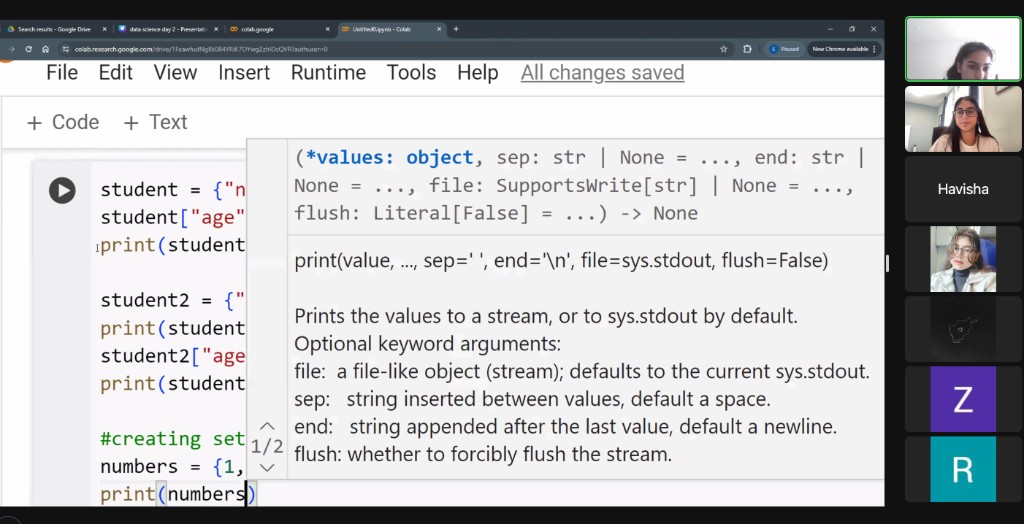Select the participant tile with letter Z
1024x524 pixels.
(963, 399)
